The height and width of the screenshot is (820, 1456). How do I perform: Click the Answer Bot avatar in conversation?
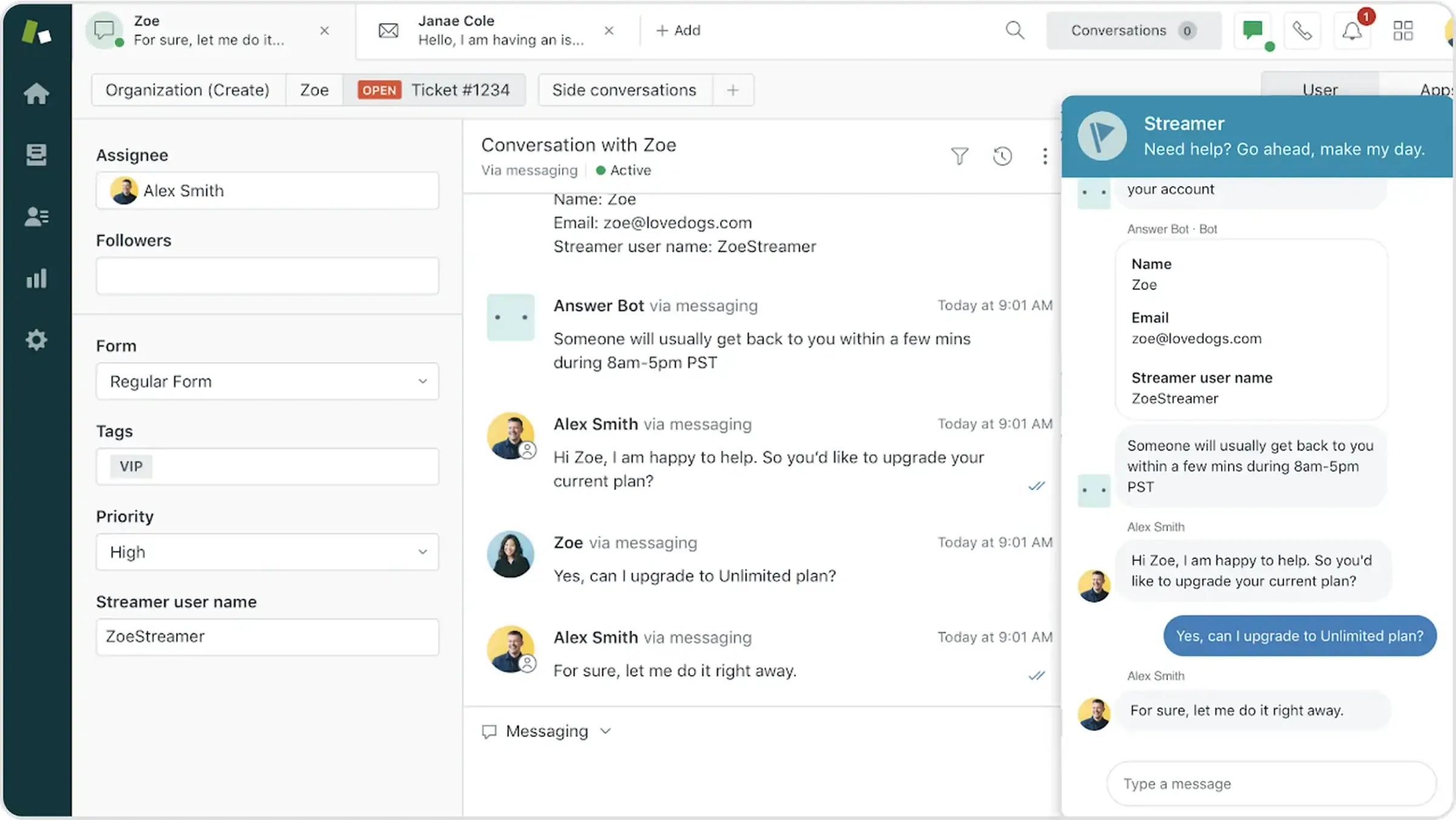(x=511, y=318)
